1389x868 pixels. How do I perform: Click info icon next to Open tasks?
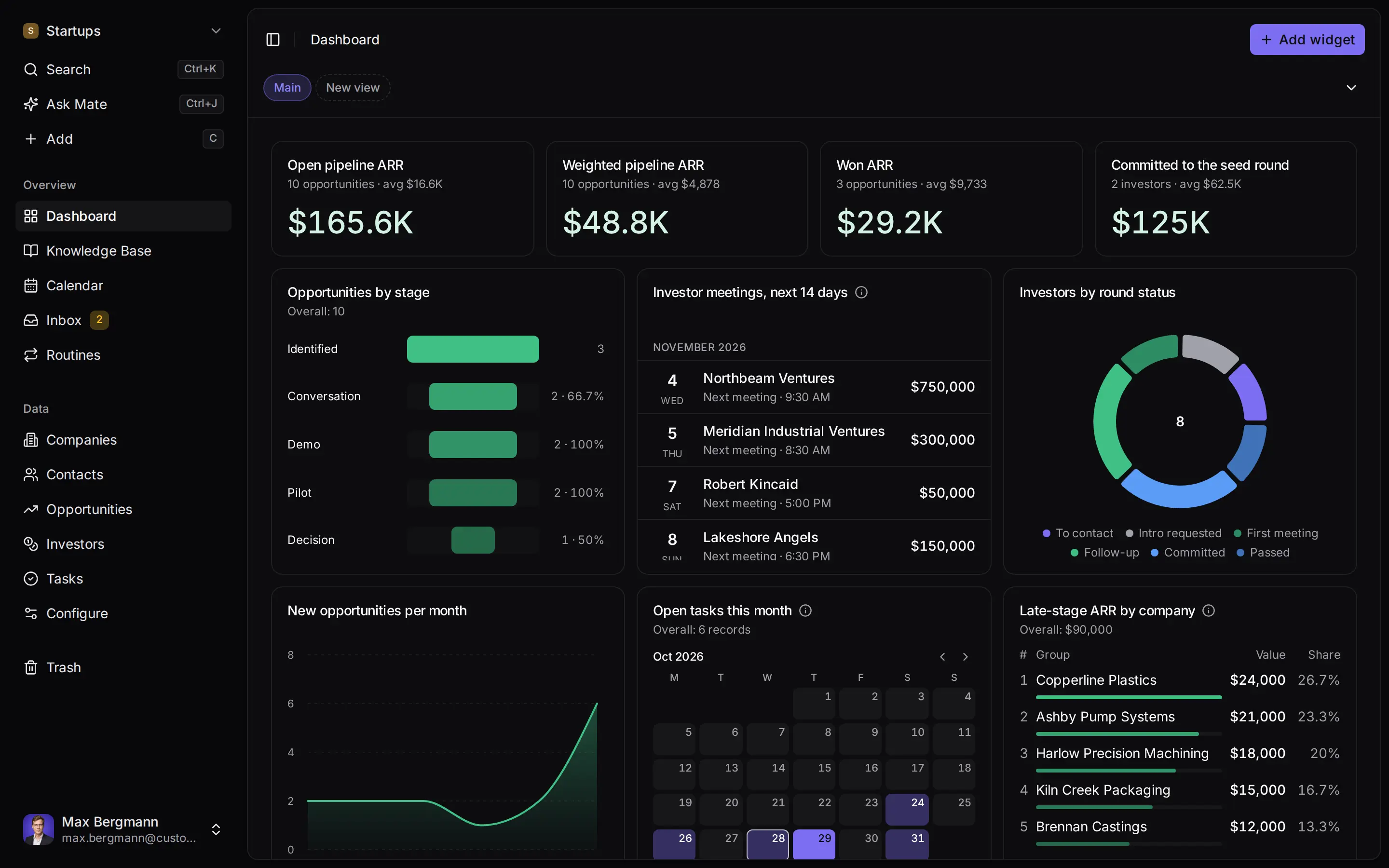[x=805, y=610]
